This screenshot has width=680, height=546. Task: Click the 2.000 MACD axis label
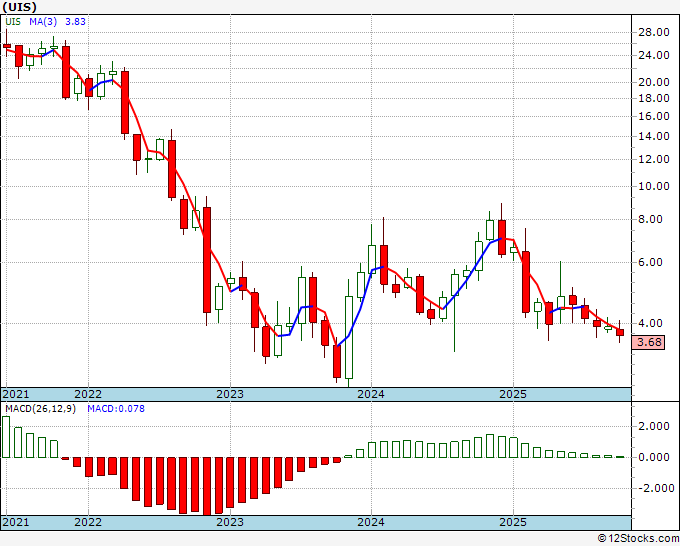[x=653, y=426]
